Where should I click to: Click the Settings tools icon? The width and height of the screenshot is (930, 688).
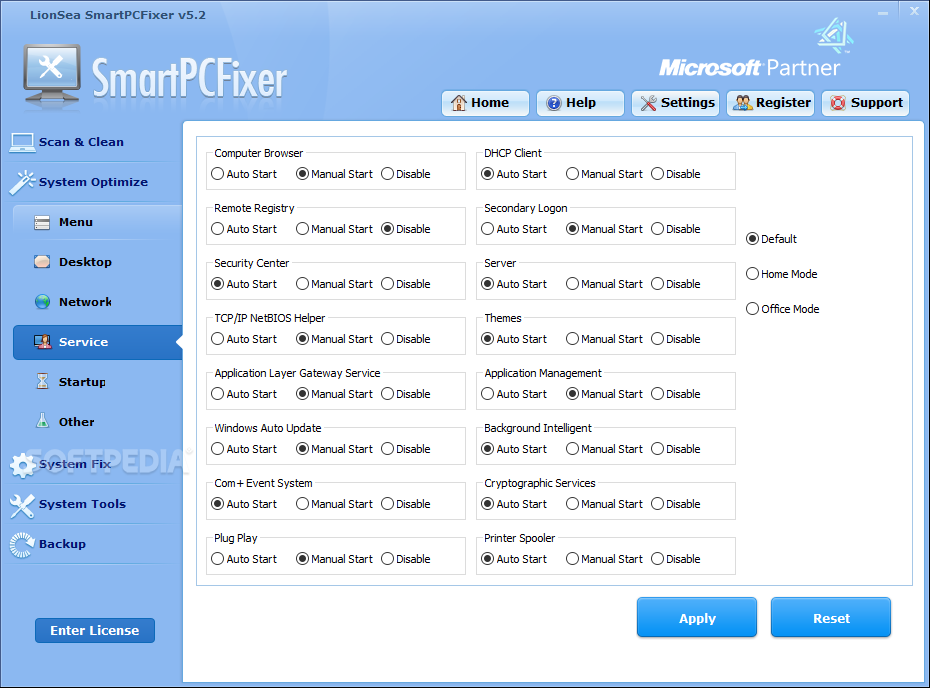(x=648, y=103)
